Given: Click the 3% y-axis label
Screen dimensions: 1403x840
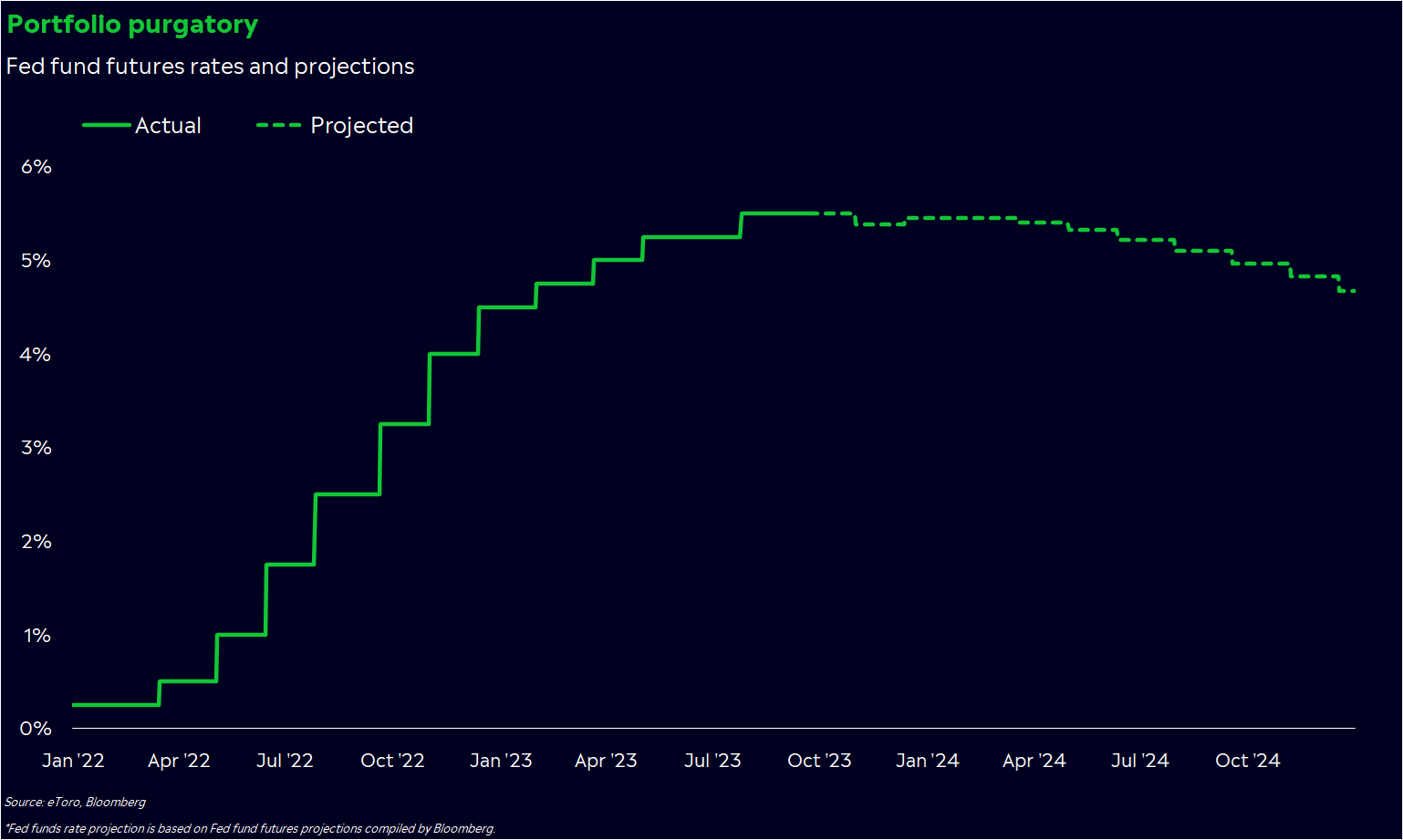Looking at the screenshot, I should tap(36, 448).
